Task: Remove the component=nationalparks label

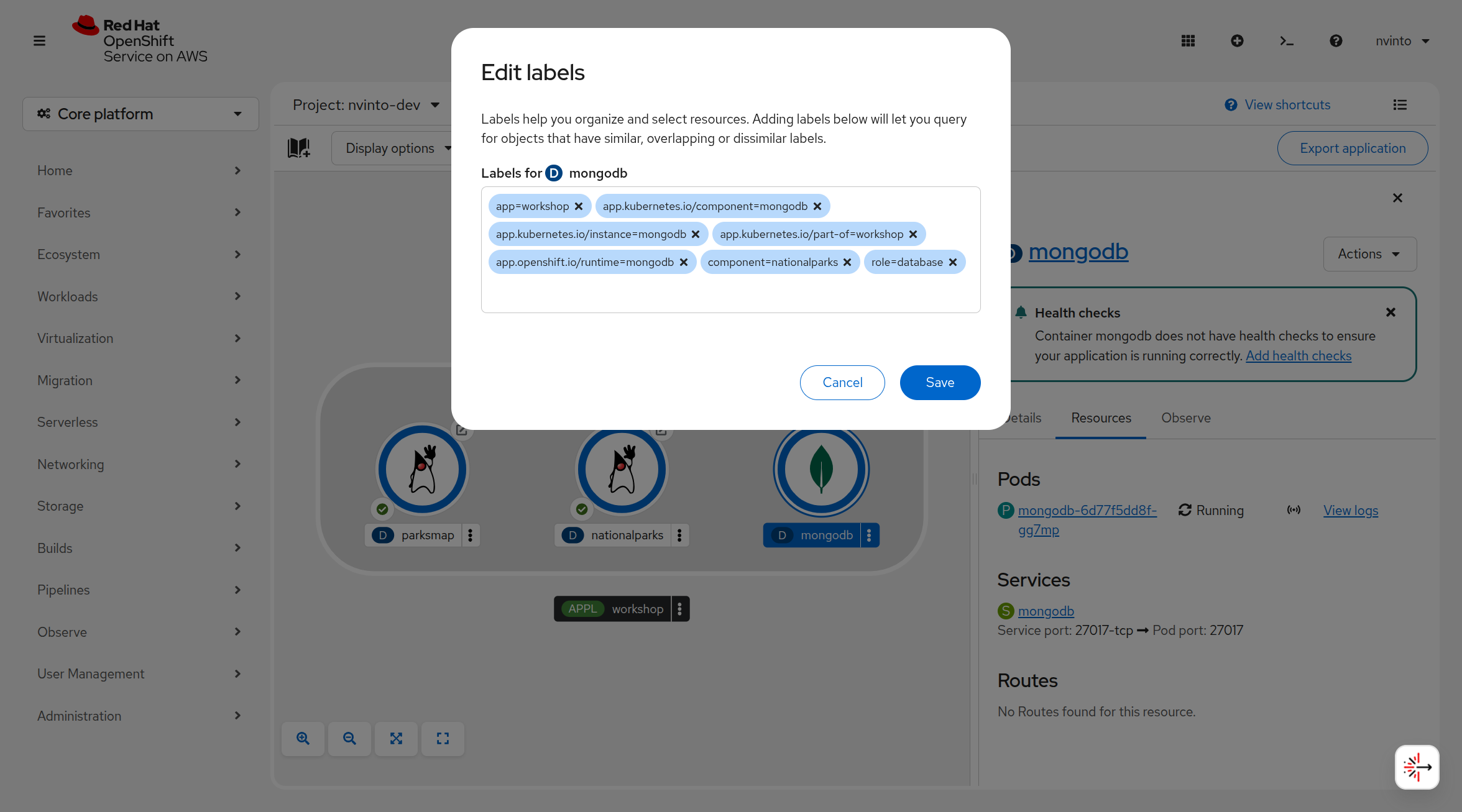Action: [847, 262]
